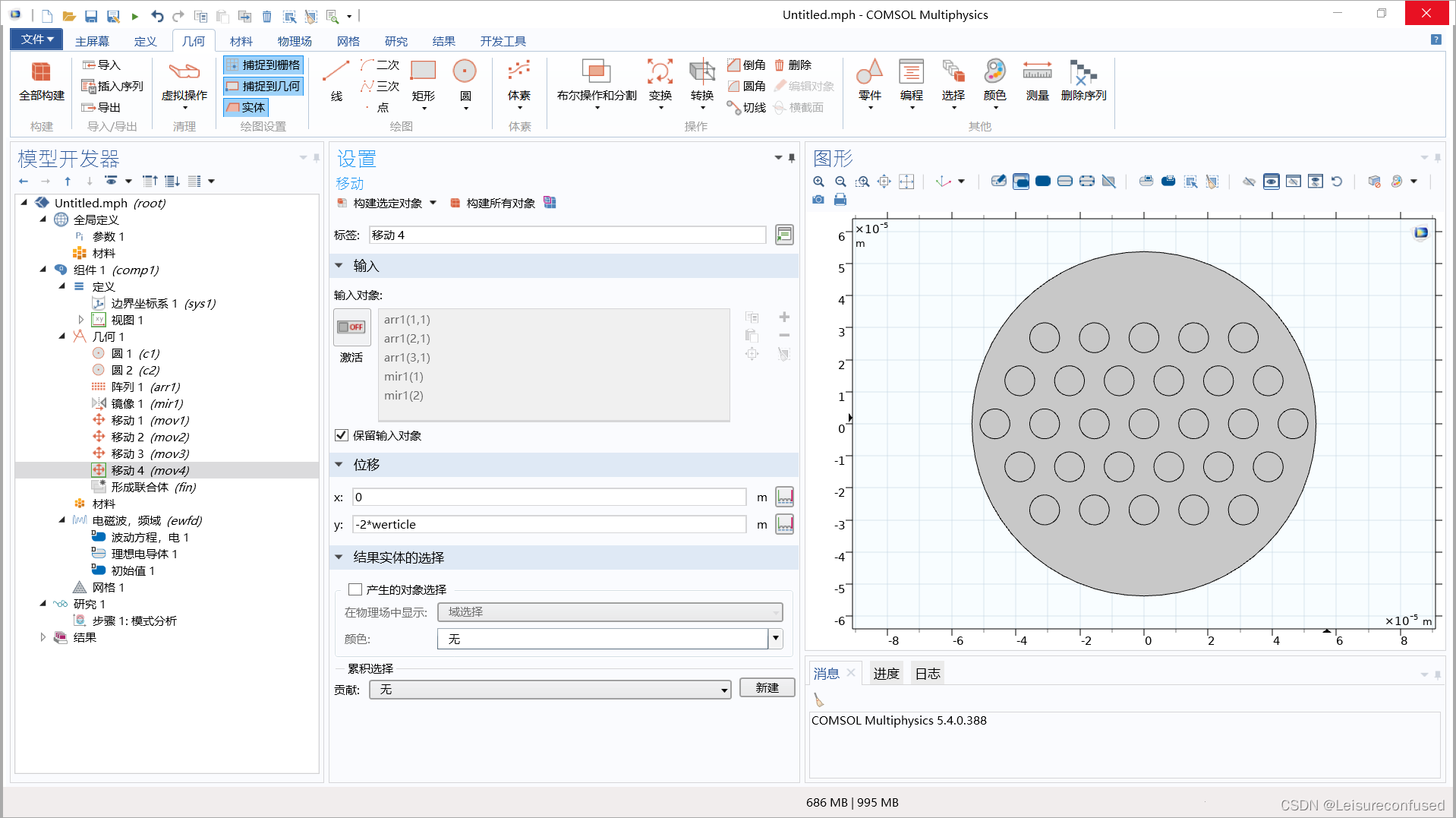
Task: Click the zoom out icon in graphics toolbar
Action: click(840, 182)
